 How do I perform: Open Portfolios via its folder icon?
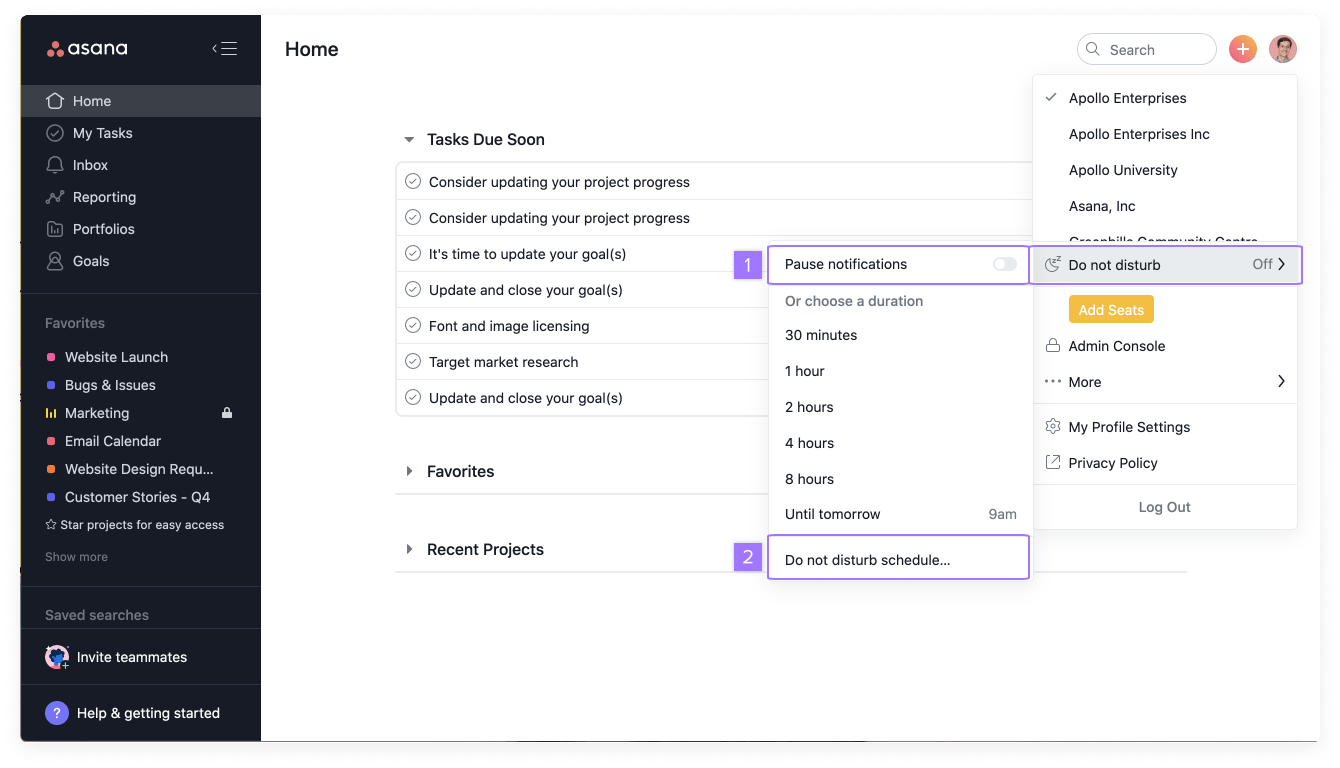[x=55, y=229]
